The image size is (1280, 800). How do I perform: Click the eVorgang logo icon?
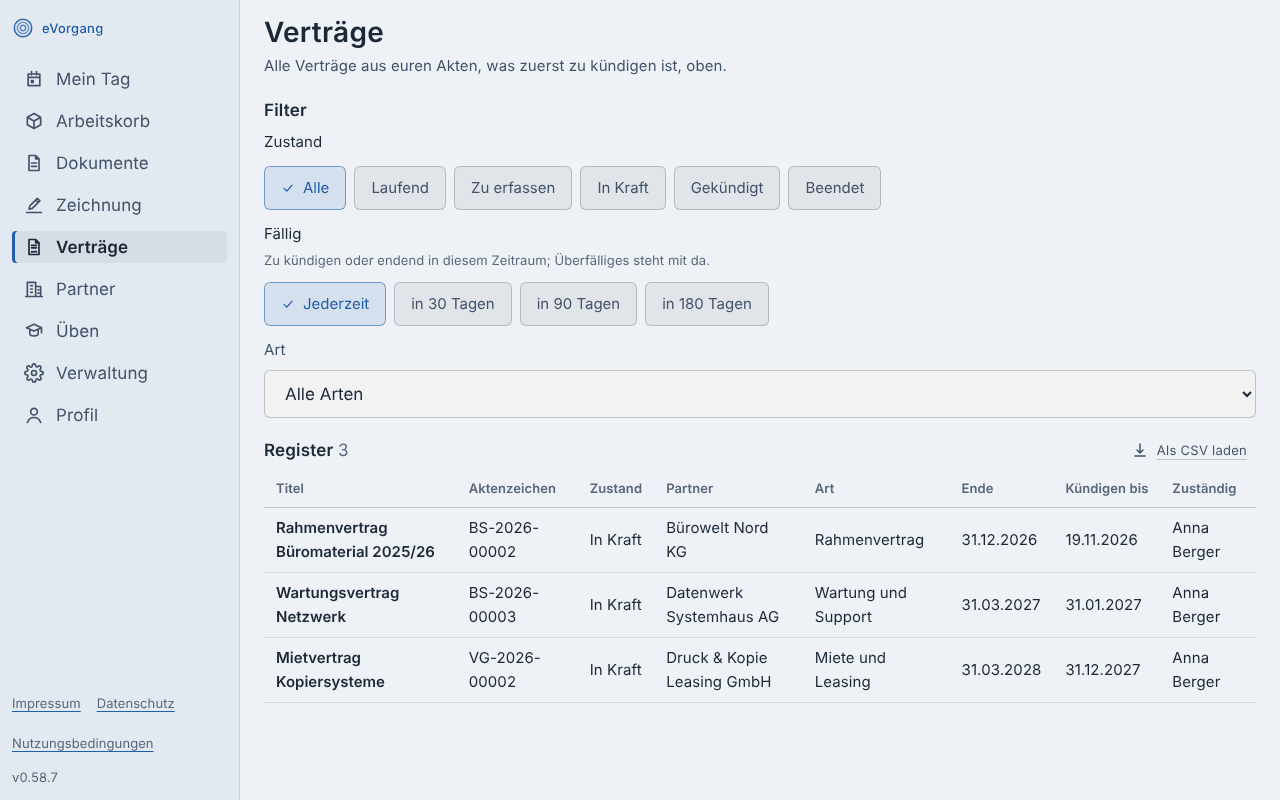click(23, 28)
